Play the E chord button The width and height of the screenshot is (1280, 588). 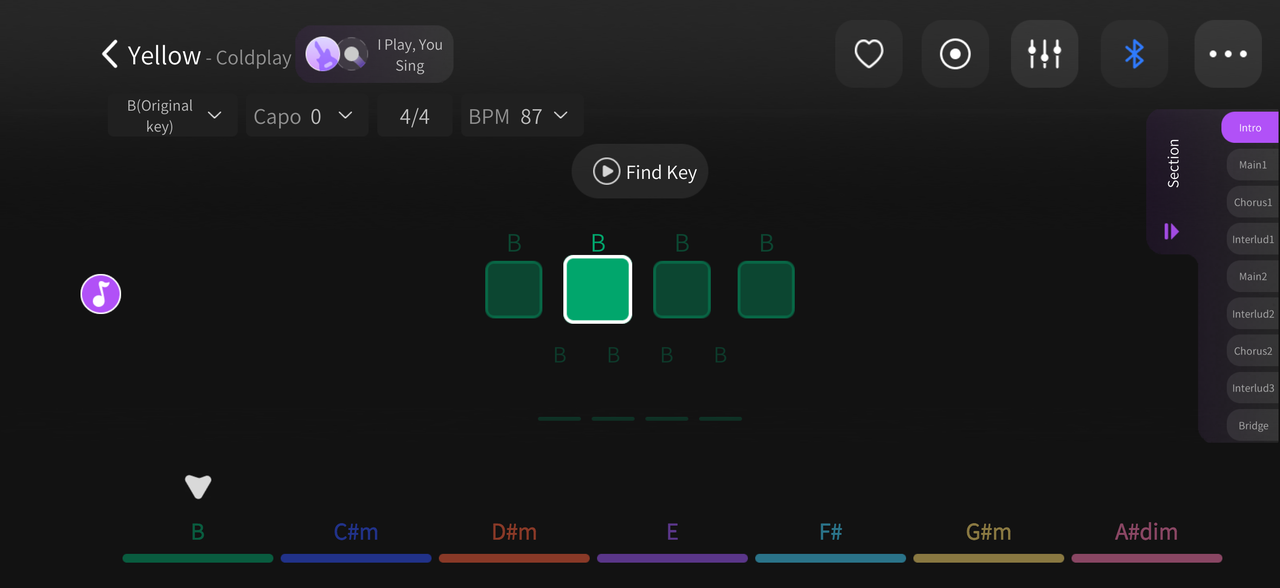click(672, 542)
